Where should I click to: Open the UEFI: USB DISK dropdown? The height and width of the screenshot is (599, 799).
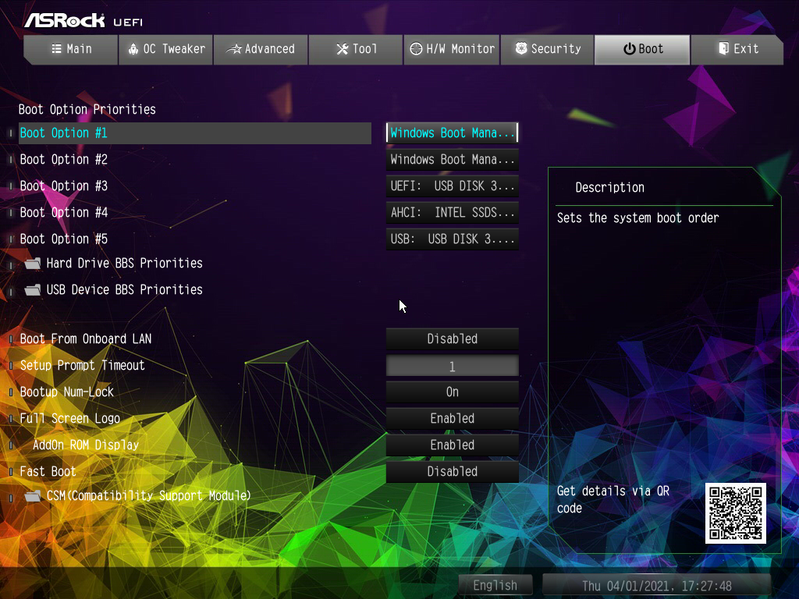point(452,186)
